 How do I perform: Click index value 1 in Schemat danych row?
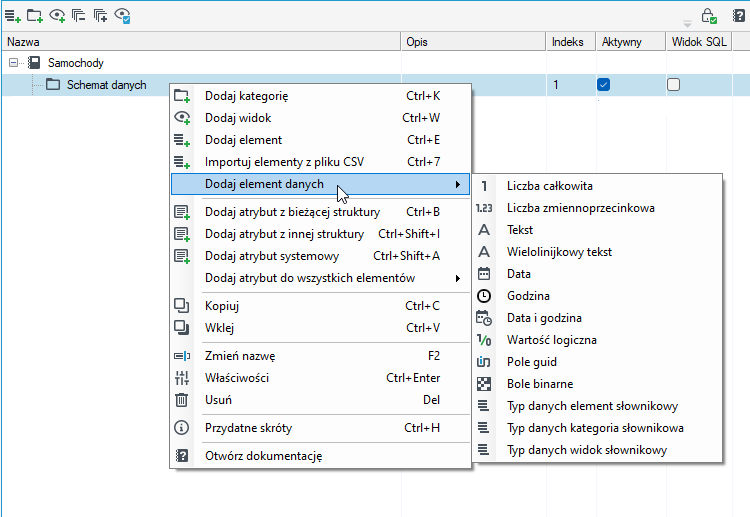pos(556,85)
